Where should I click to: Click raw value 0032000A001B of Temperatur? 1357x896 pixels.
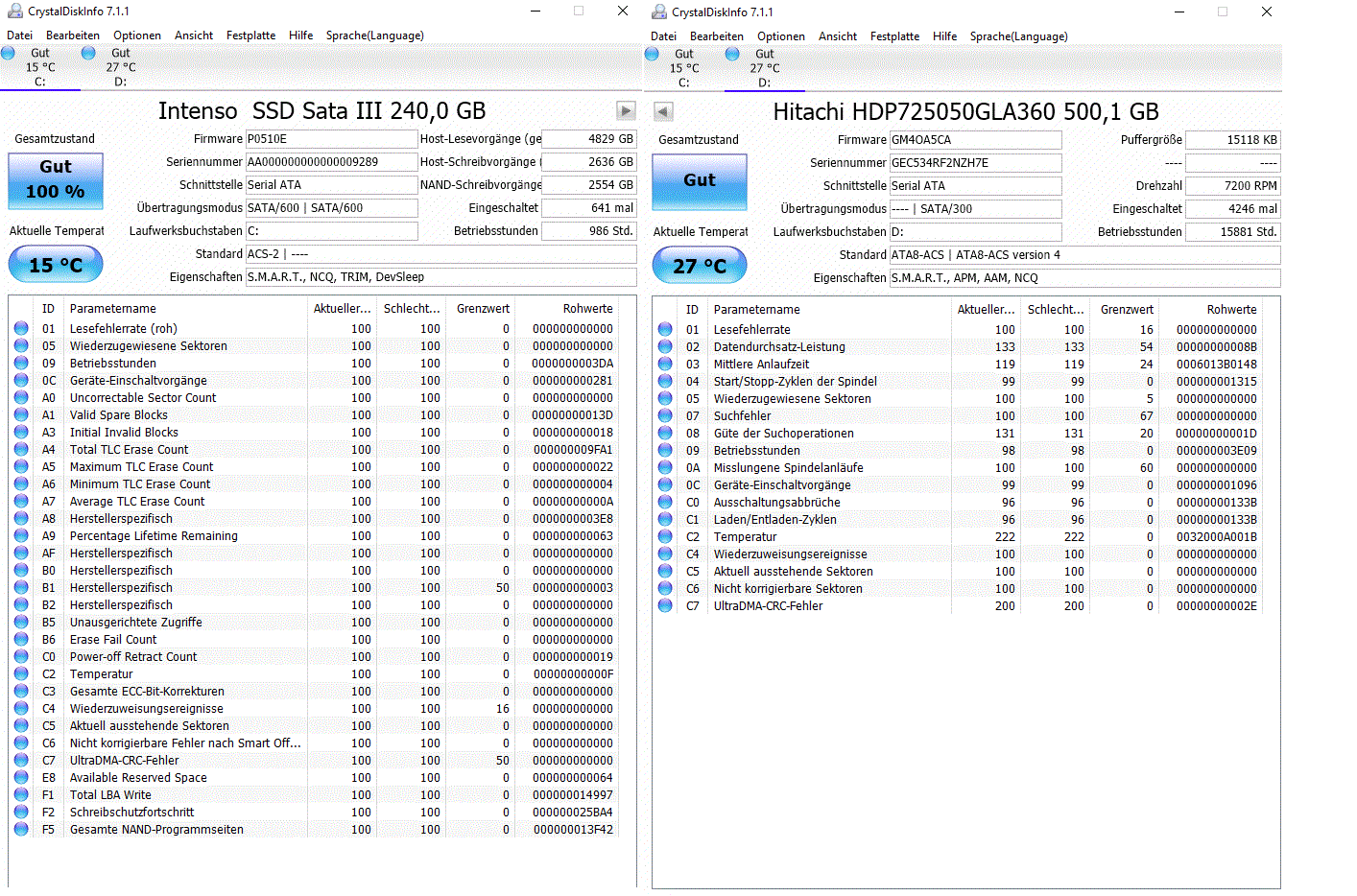[1216, 537]
